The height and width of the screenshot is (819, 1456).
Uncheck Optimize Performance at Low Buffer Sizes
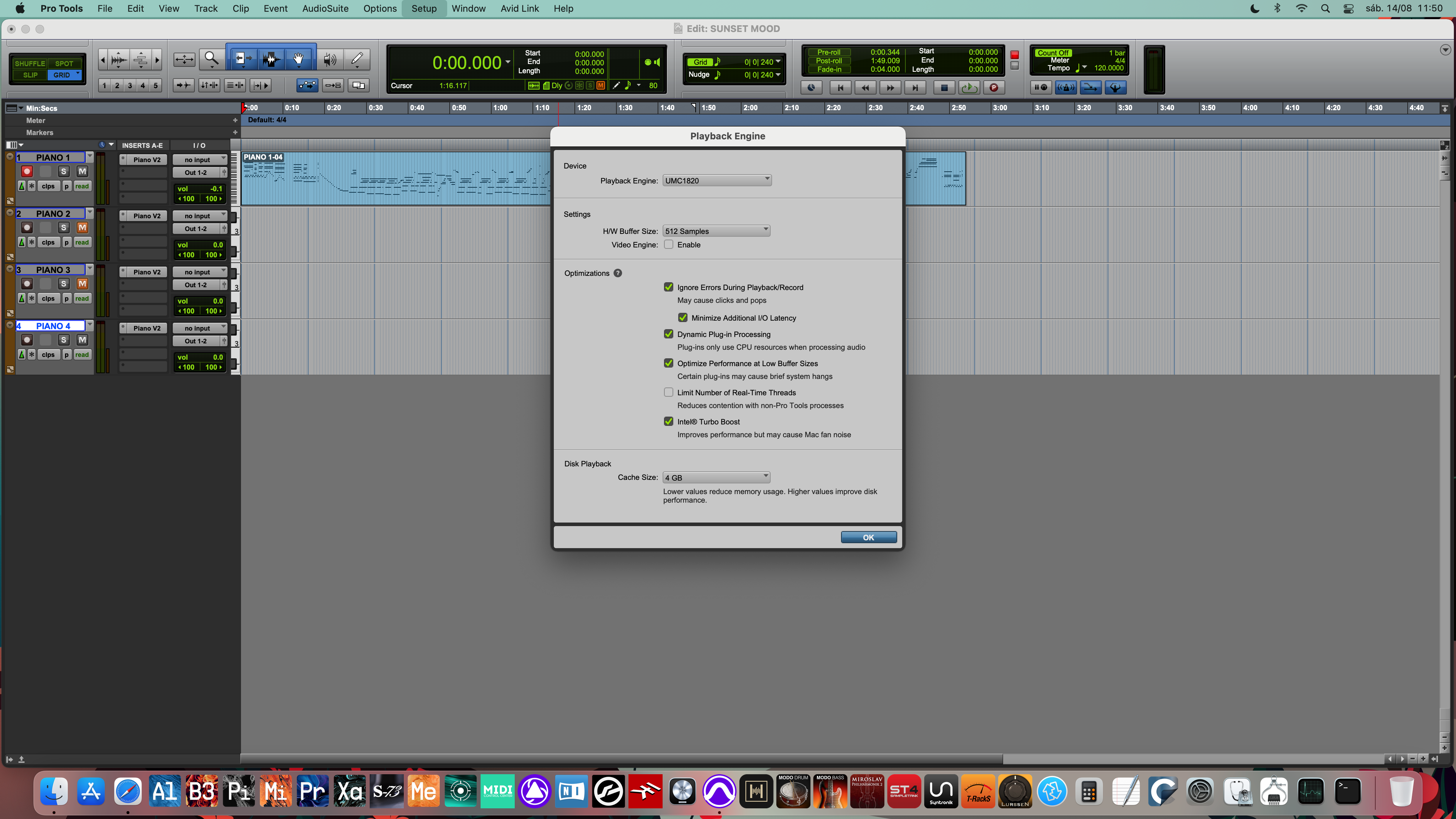[669, 363]
